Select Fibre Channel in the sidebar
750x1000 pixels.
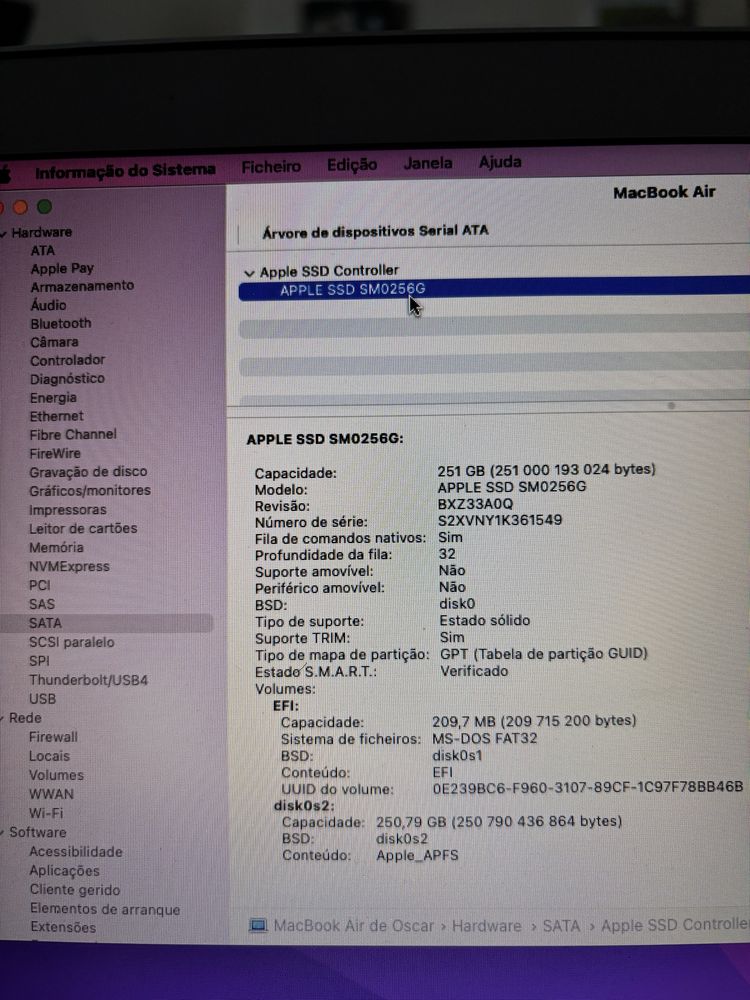pyautogui.click(x=73, y=434)
